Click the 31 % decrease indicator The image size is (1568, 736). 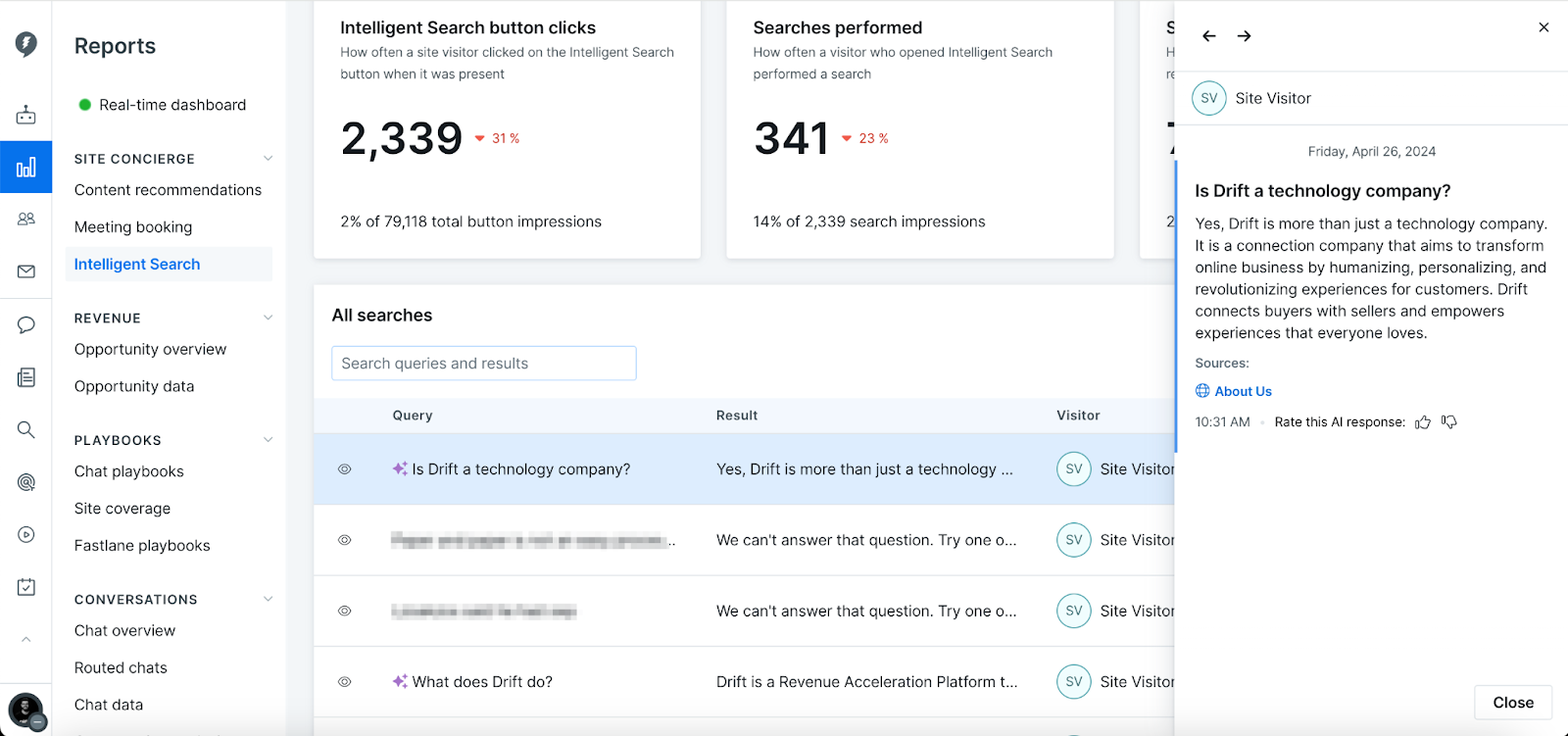[498, 138]
